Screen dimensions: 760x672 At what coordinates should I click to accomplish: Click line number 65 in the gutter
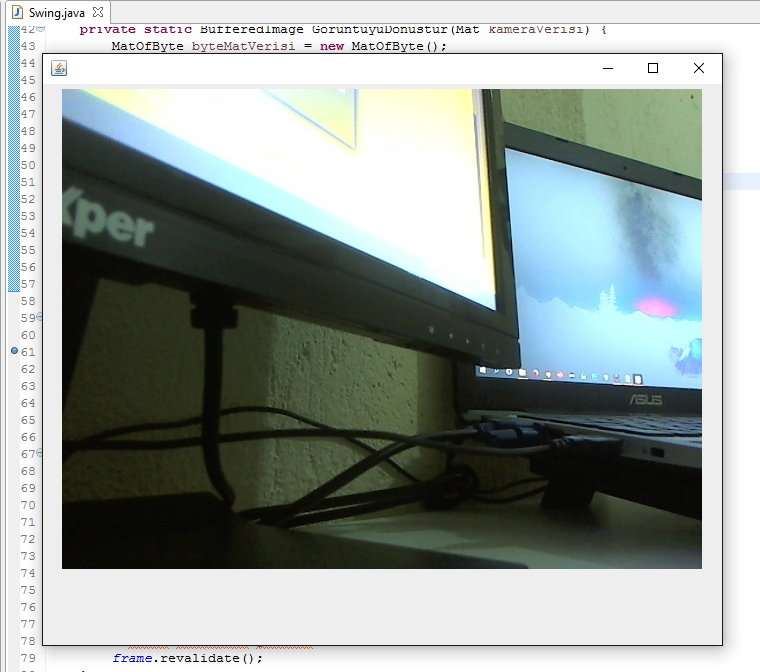pos(27,420)
